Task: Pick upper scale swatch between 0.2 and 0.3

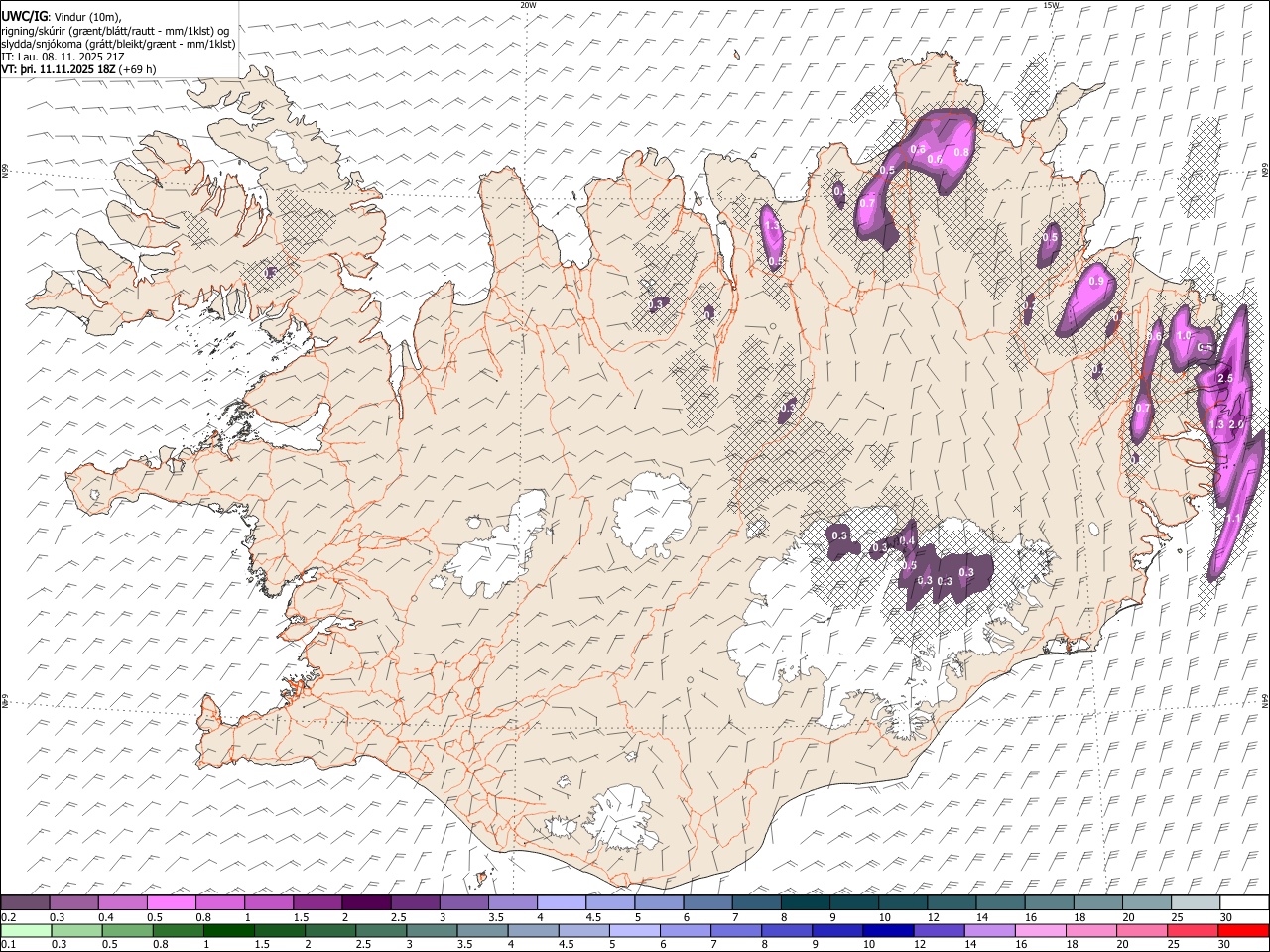Action: [x=25, y=903]
